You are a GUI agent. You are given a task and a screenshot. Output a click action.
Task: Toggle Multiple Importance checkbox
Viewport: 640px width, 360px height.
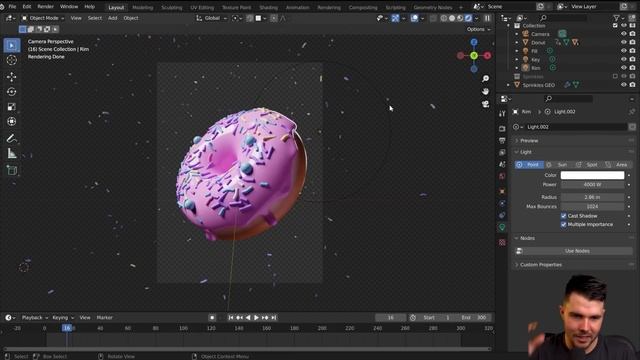point(564,224)
